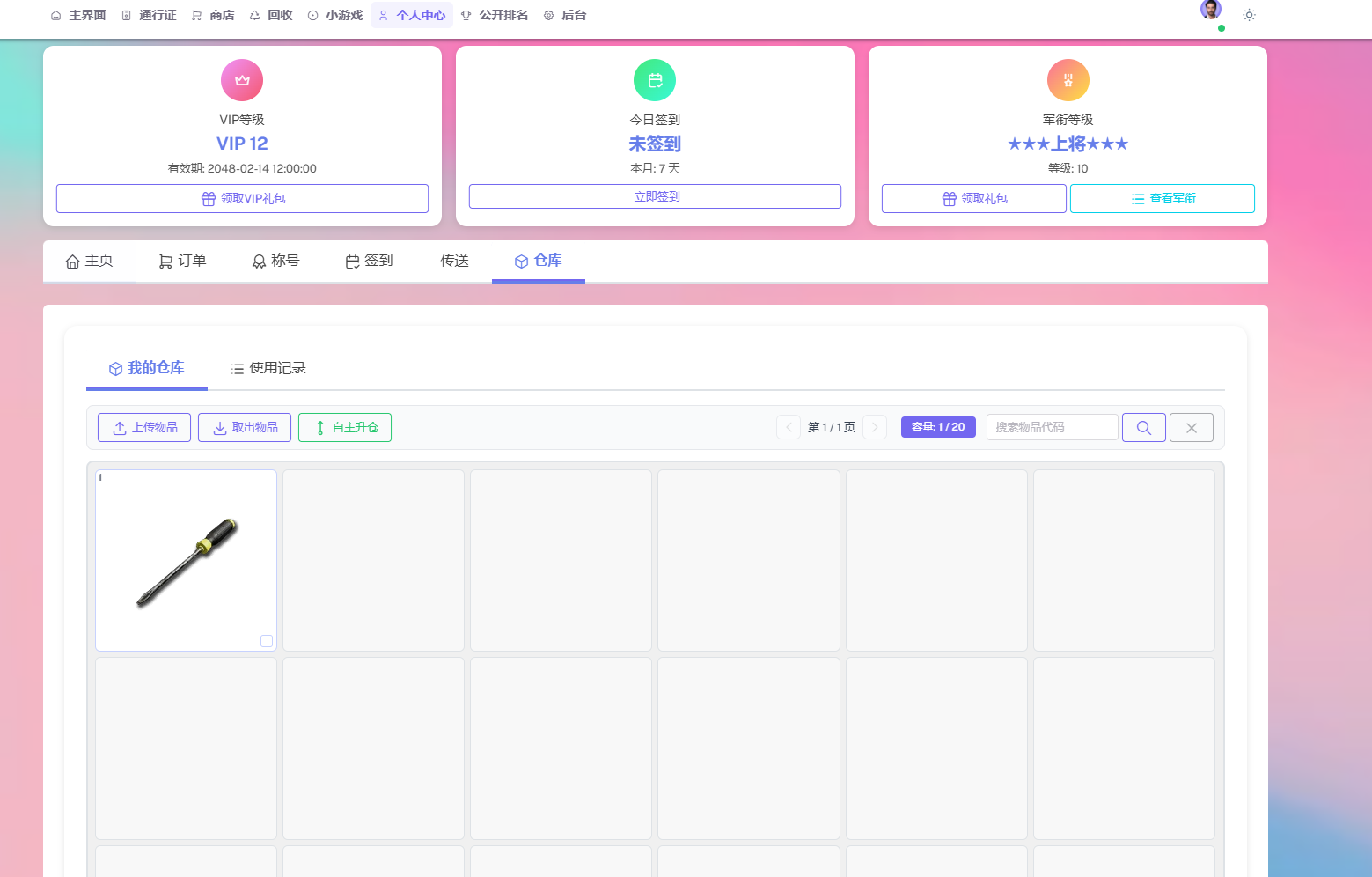The image size is (1372, 877).
Task: Click the VIP crown icon
Action: pyautogui.click(x=242, y=80)
